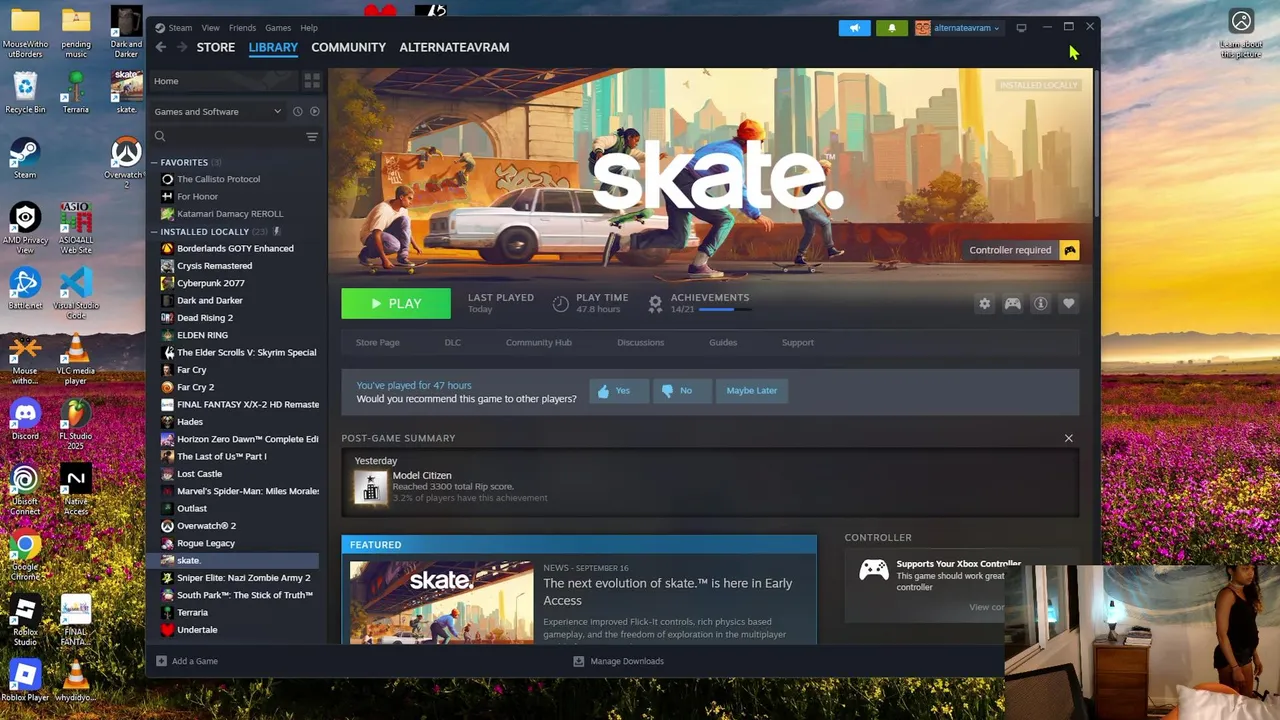Toggle the ready to play filter icon
The image size is (1280, 720).
pyautogui.click(x=314, y=112)
